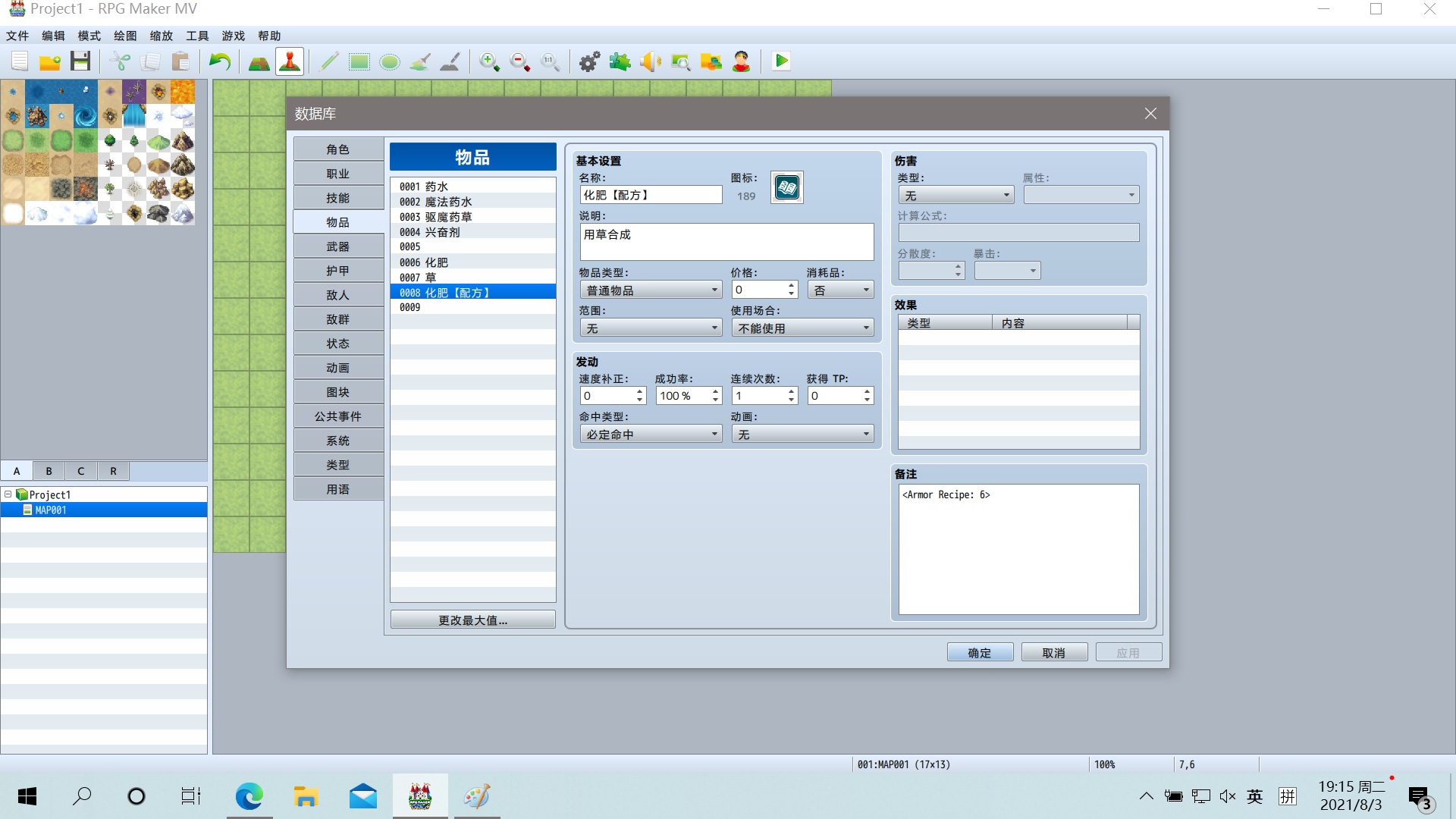Switch to Event mode icon
1456x819 pixels.
click(x=290, y=61)
